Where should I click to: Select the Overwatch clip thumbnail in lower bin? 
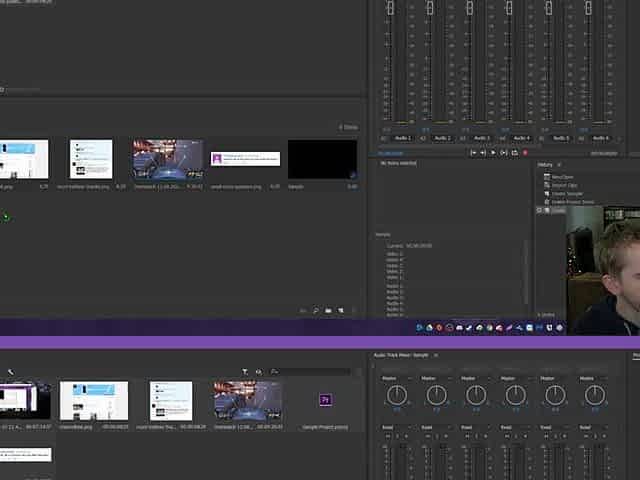(x=248, y=400)
